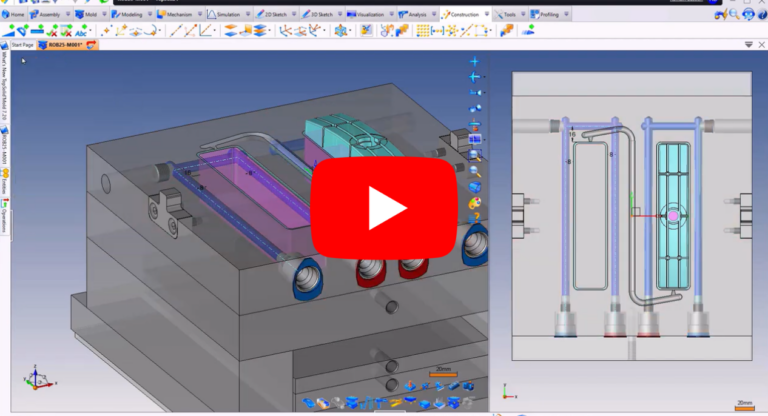
Task: Click the orange and blue parallel planes tool
Action: [x=230, y=31]
